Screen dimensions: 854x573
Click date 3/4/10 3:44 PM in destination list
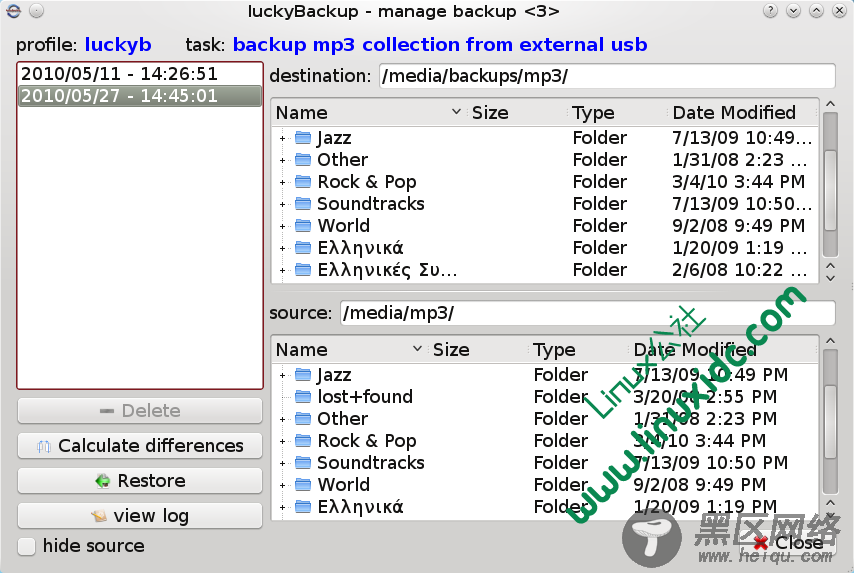tap(739, 182)
